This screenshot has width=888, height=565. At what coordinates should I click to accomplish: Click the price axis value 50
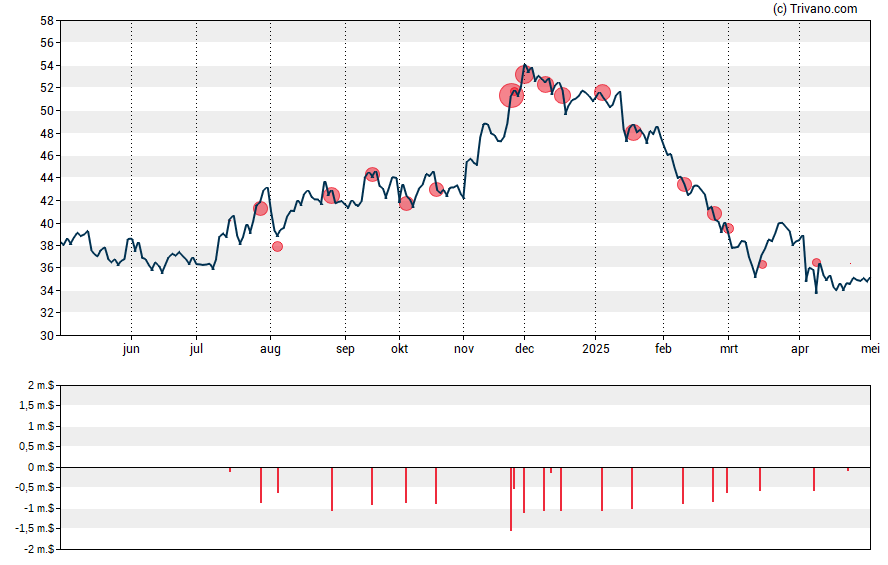(47, 111)
